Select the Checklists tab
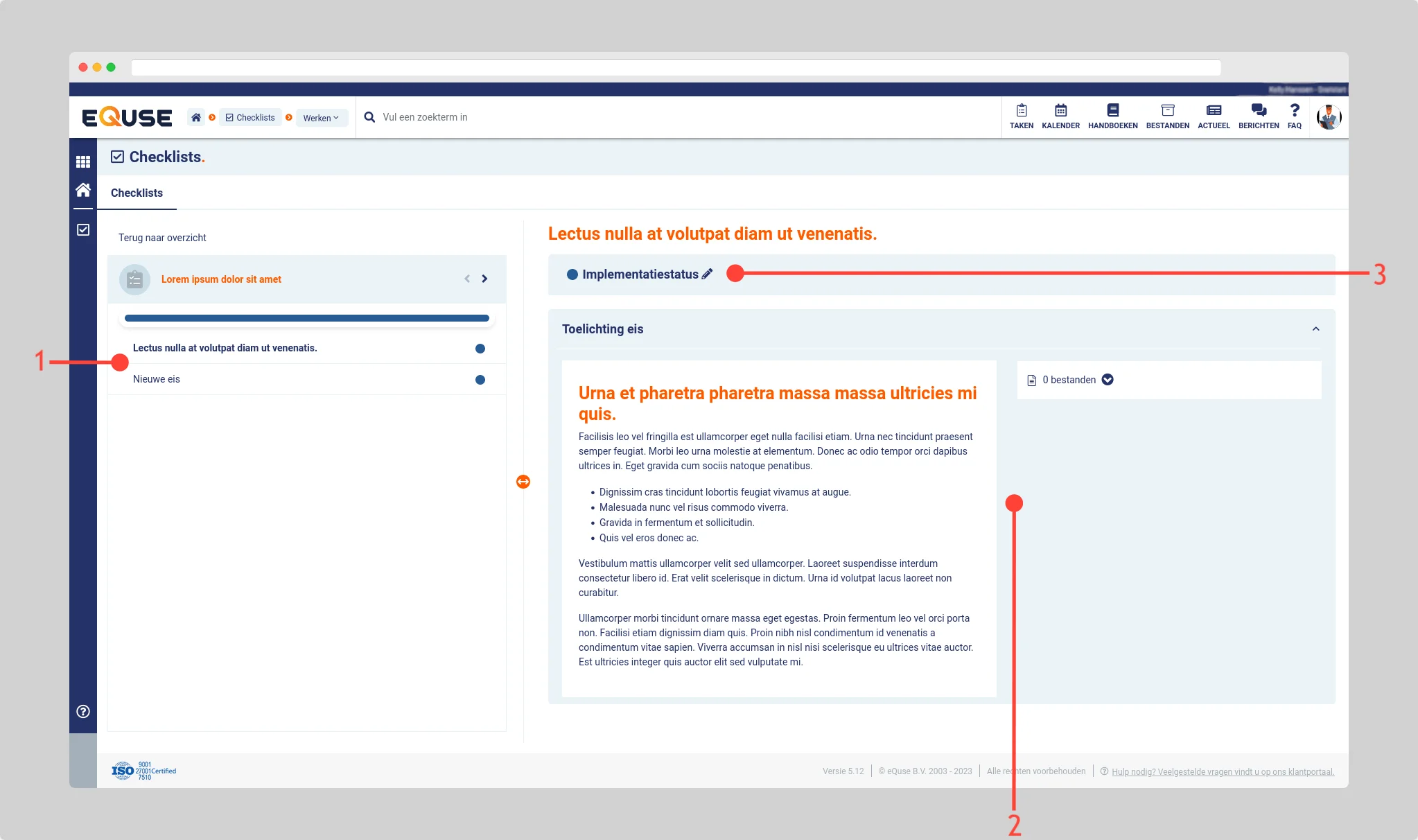 [137, 193]
